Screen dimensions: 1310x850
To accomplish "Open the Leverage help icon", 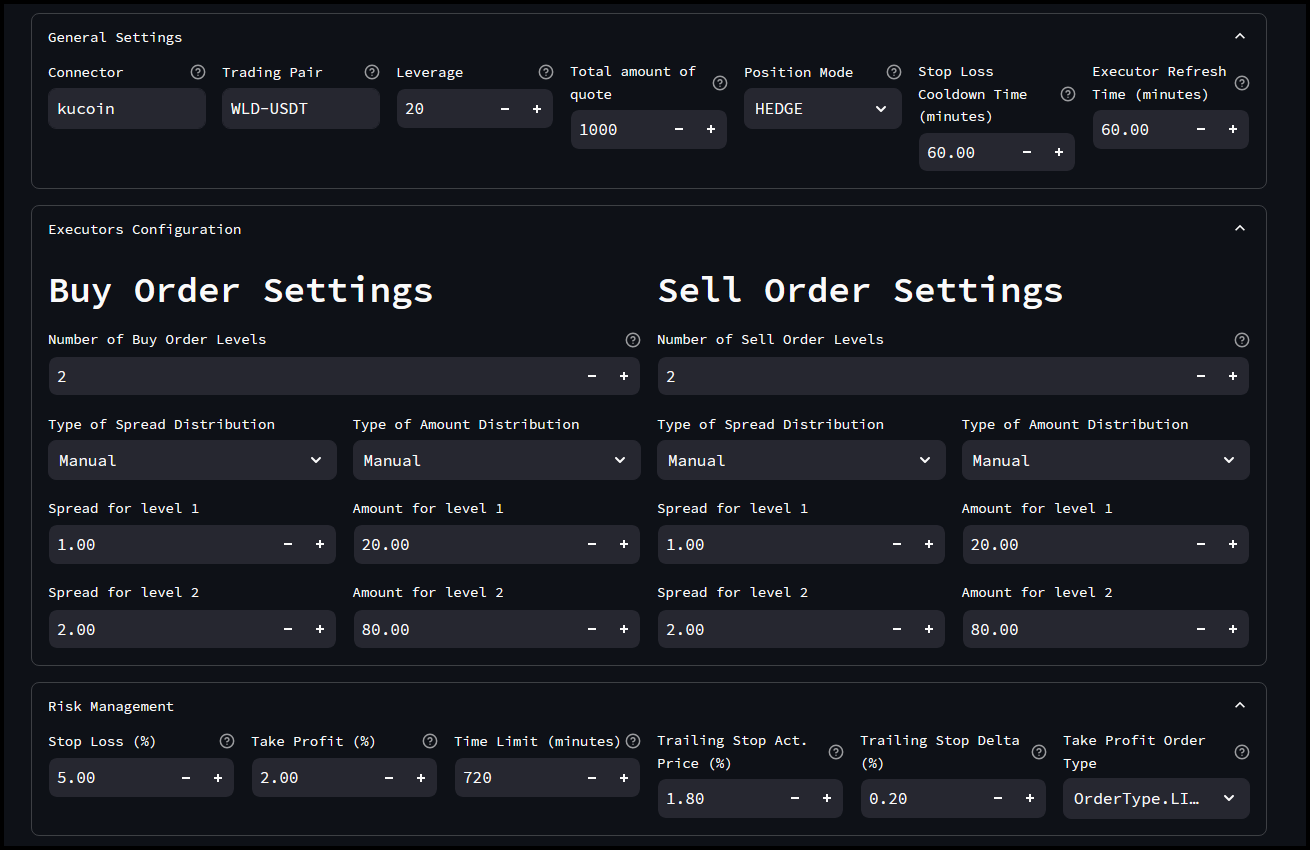I will [x=545, y=72].
